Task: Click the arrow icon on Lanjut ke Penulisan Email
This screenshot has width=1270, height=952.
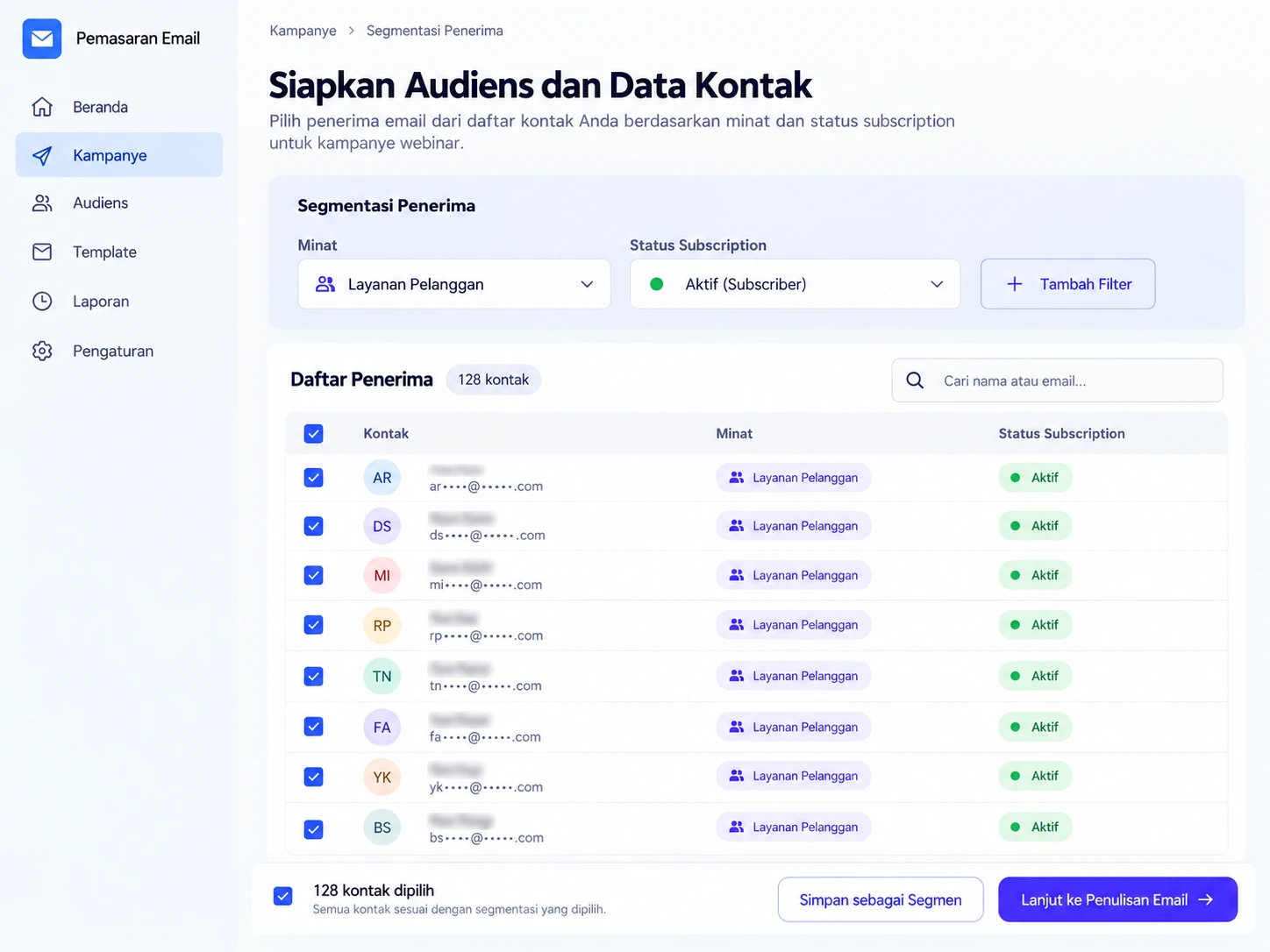Action: click(x=1206, y=899)
